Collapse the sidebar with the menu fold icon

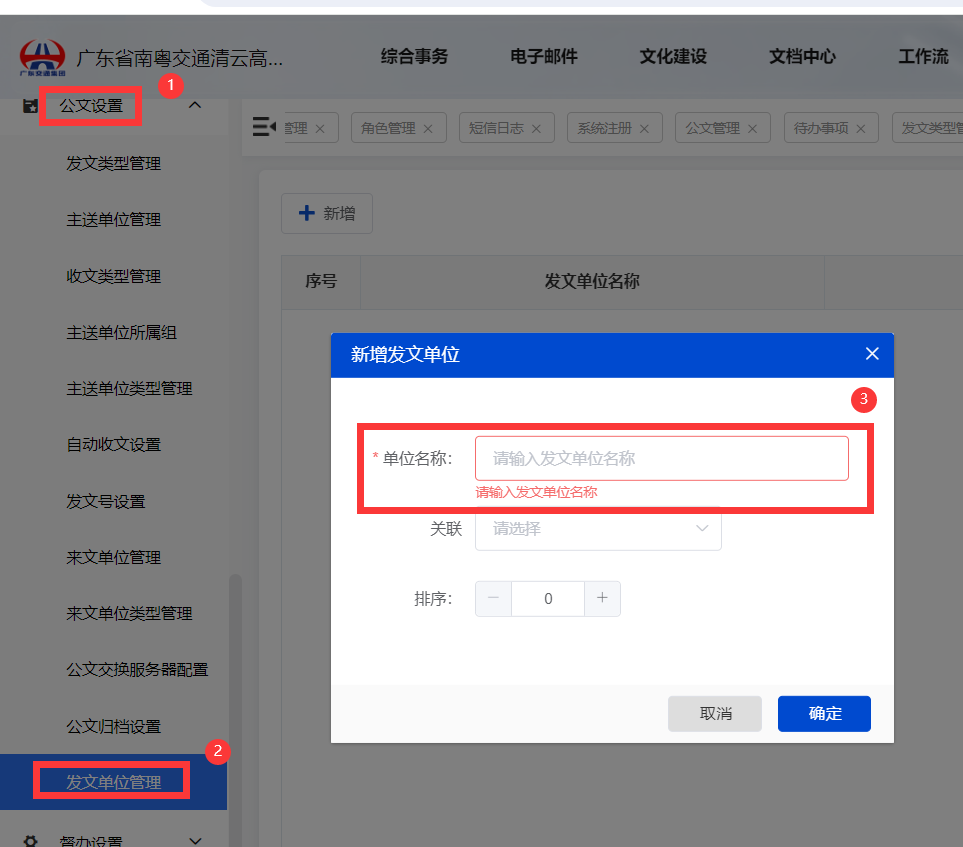pos(264,127)
